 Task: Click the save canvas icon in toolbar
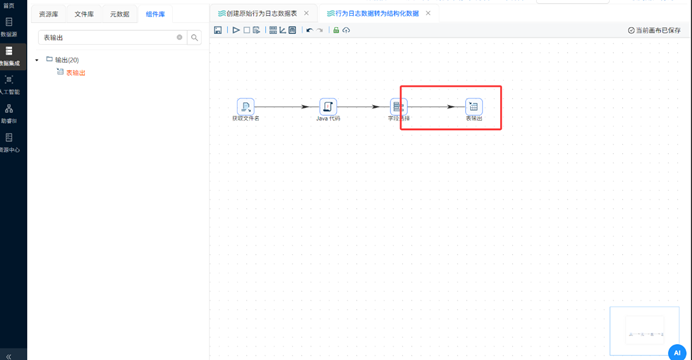tap(218, 30)
